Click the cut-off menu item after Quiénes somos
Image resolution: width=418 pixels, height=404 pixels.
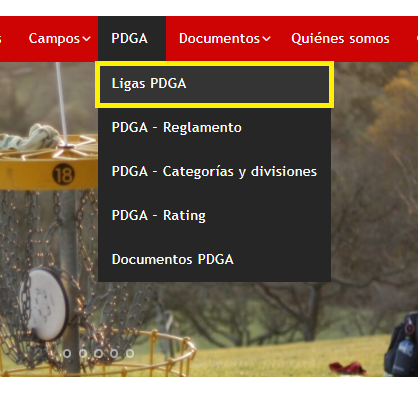tap(417, 38)
